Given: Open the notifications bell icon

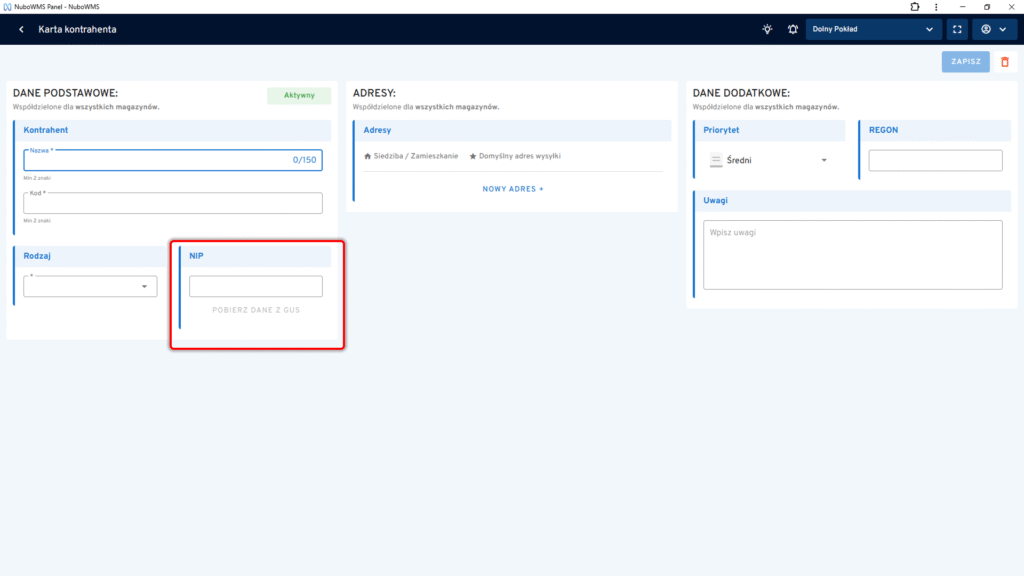Looking at the screenshot, I should click(793, 29).
